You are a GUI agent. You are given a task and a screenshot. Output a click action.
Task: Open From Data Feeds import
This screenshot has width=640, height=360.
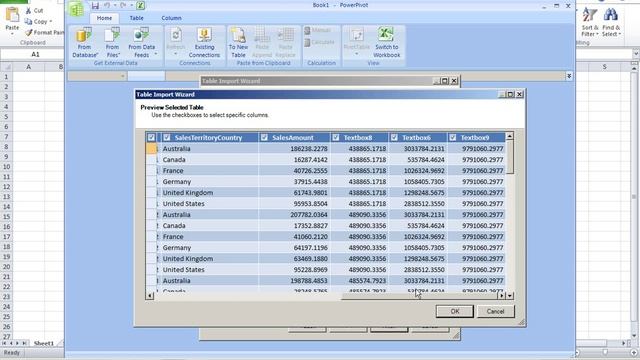pyautogui.click(x=141, y=42)
